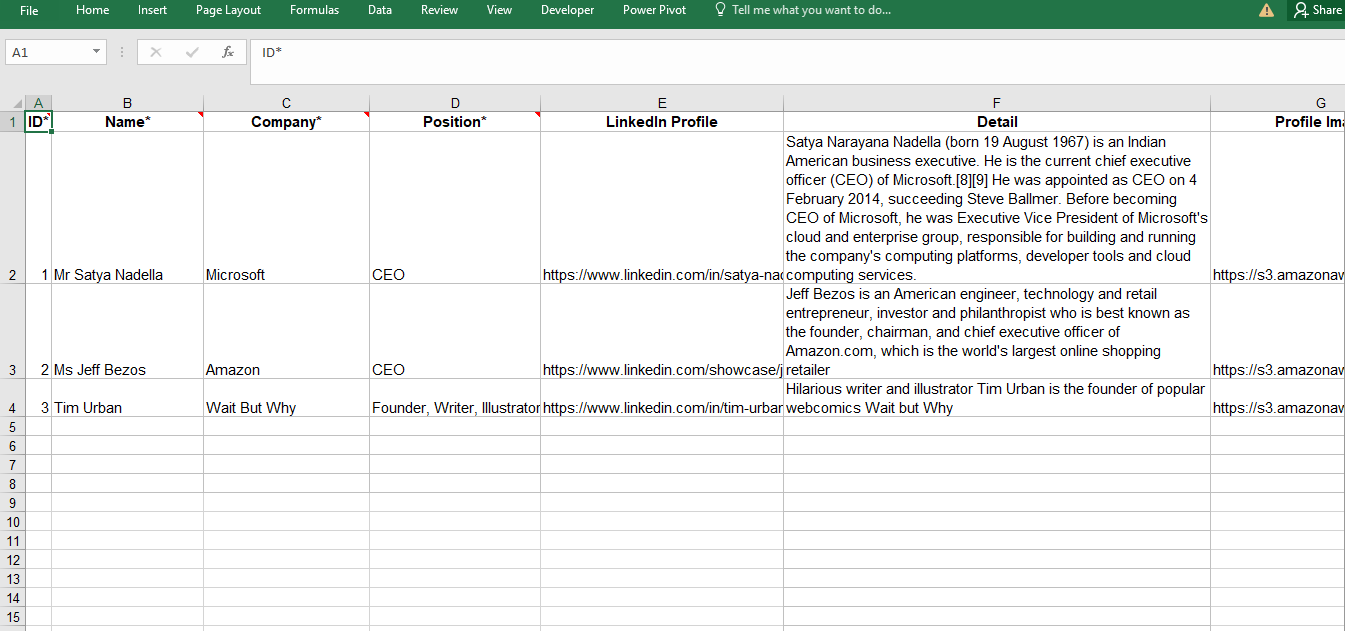Click the Position* header cell
The image size is (1345, 631).
(x=455, y=122)
